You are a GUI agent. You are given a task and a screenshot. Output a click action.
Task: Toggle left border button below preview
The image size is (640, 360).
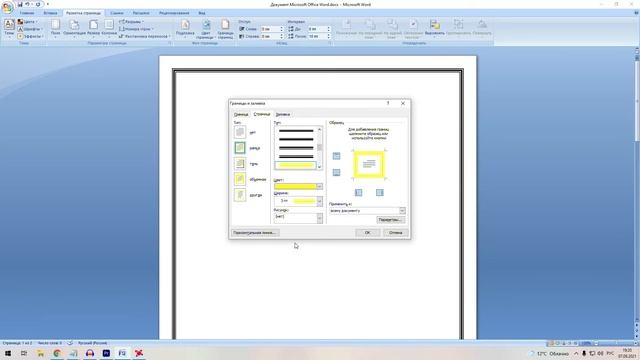(x=358, y=192)
